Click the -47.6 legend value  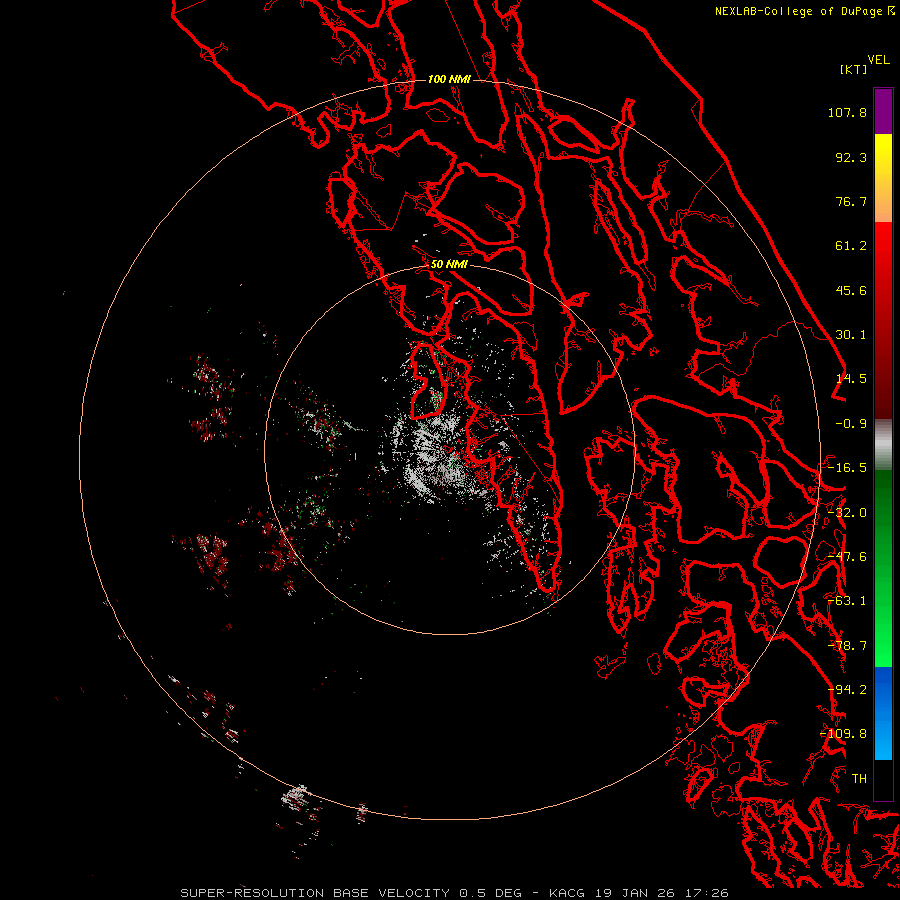coord(847,557)
